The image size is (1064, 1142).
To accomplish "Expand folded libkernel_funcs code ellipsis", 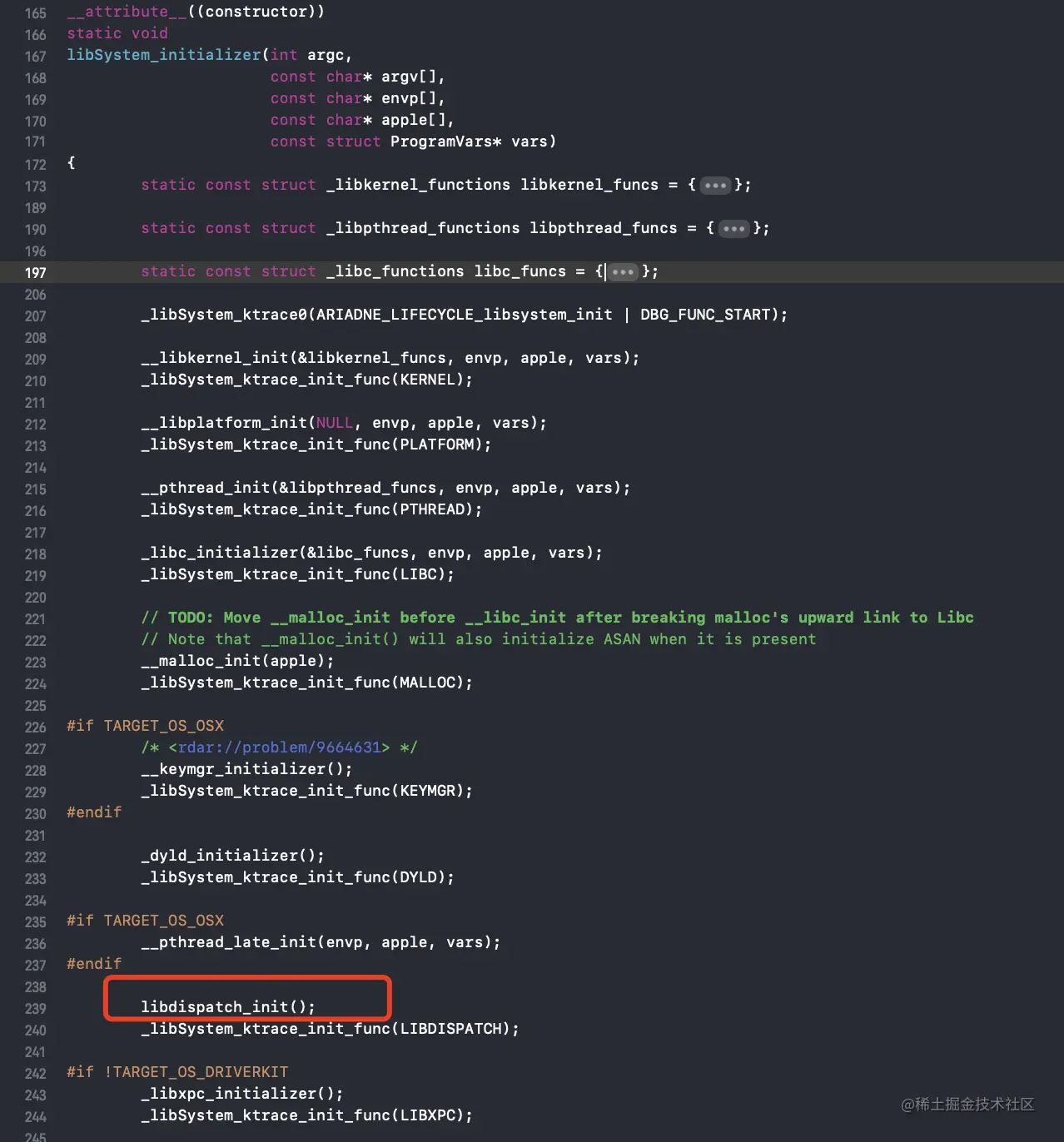I will point(715,185).
